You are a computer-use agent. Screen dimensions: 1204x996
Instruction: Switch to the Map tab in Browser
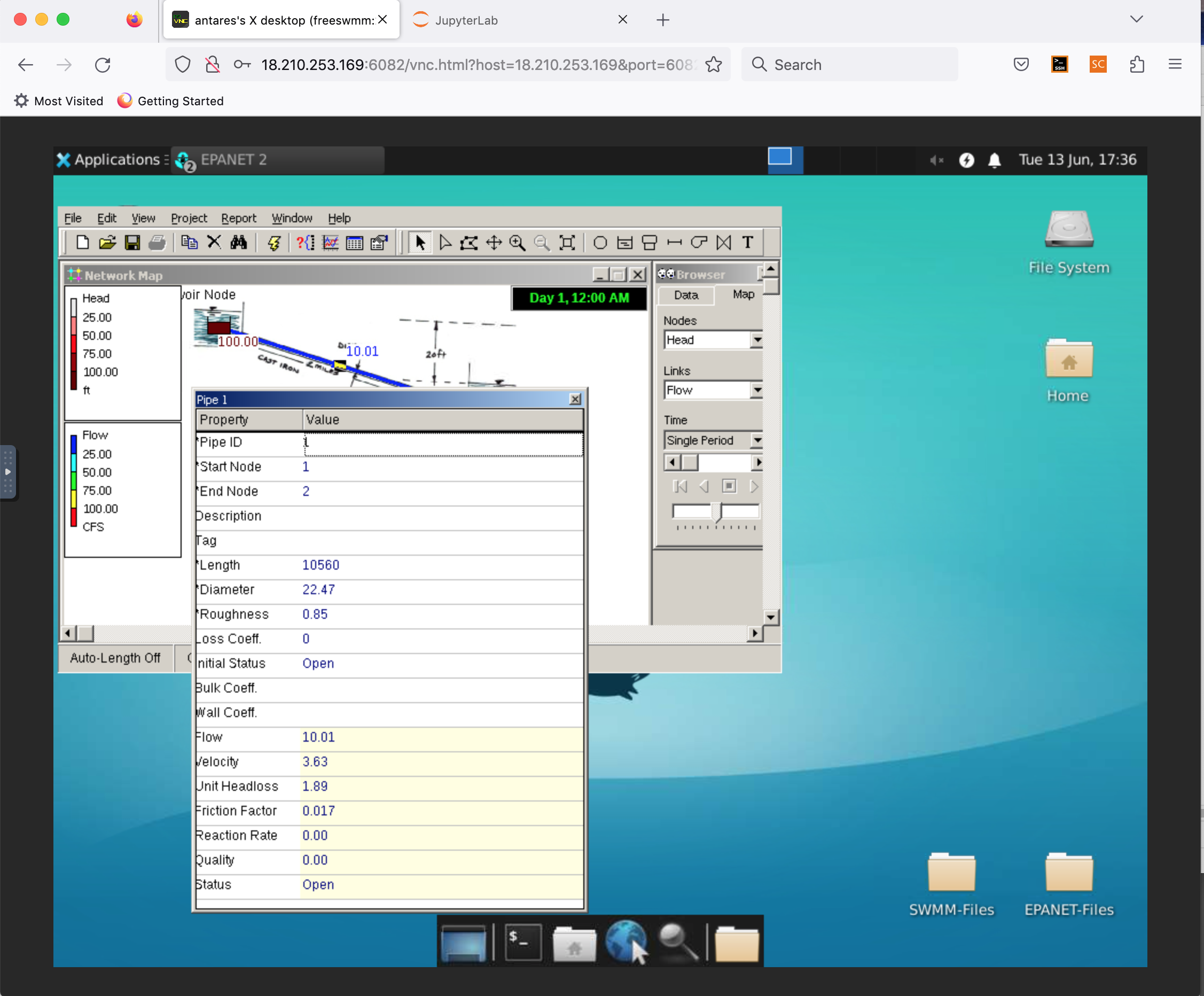coord(743,294)
